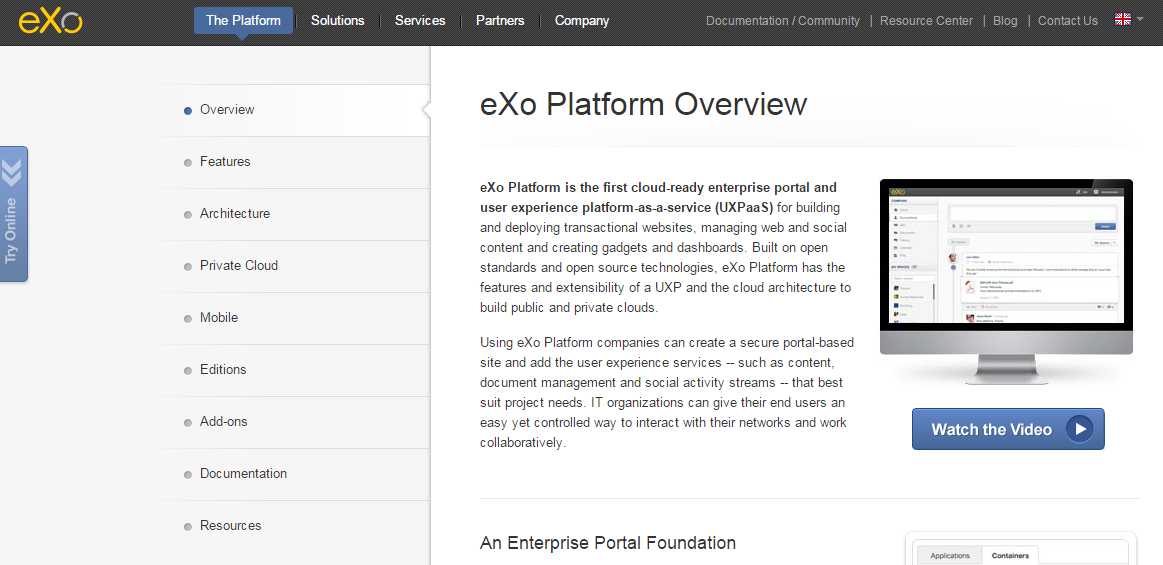Select Resources in the sidebar

(292, 525)
